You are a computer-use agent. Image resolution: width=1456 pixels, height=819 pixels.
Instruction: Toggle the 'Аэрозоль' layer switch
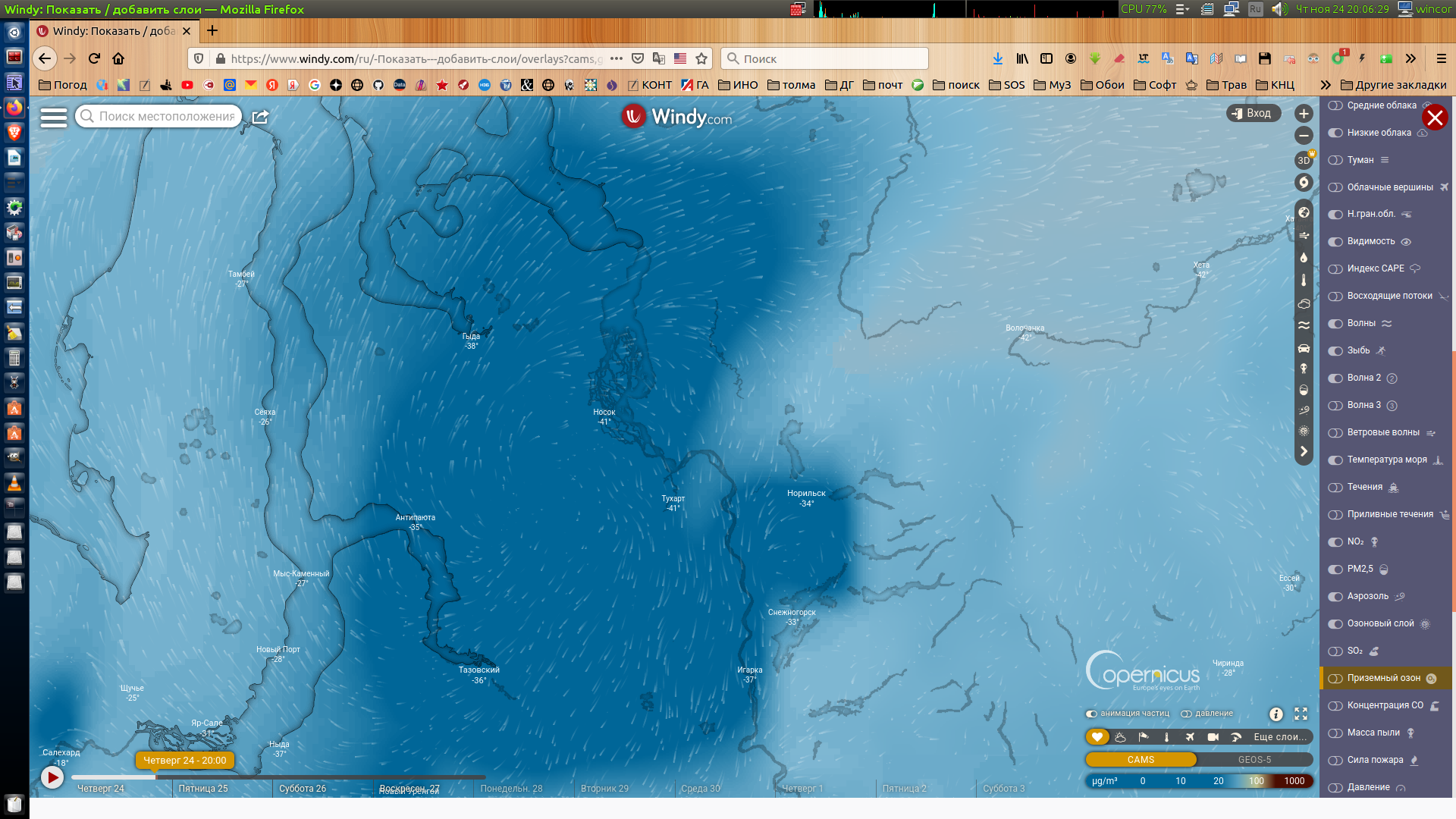pos(1335,597)
